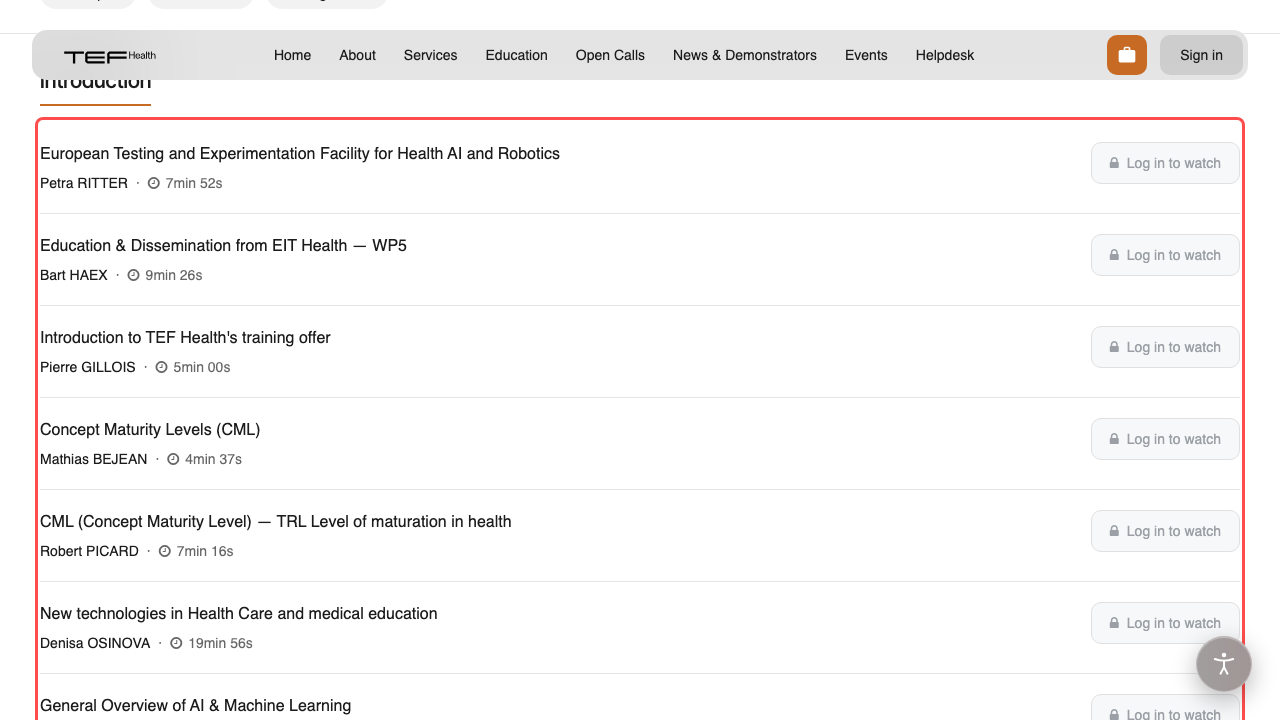The image size is (1280, 720).
Task: Open the Services menu
Action: 430,55
